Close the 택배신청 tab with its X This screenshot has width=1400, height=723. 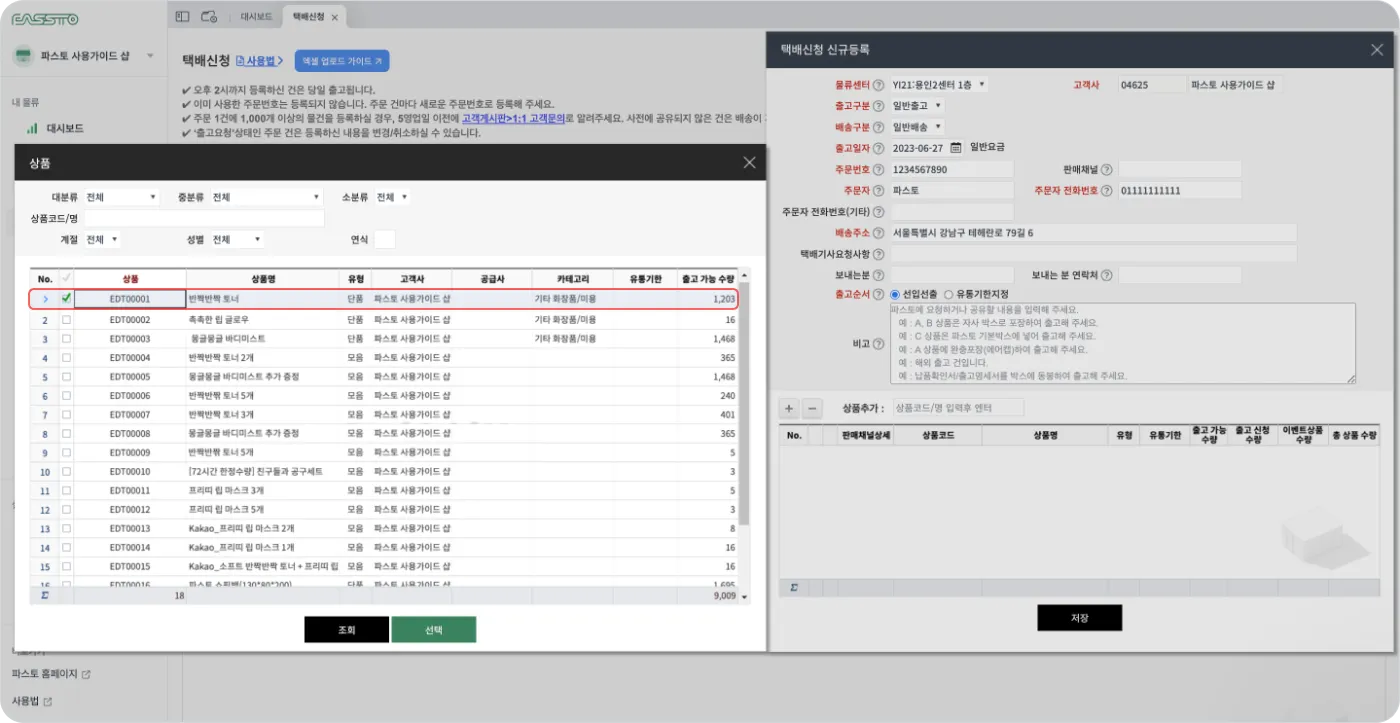[334, 17]
